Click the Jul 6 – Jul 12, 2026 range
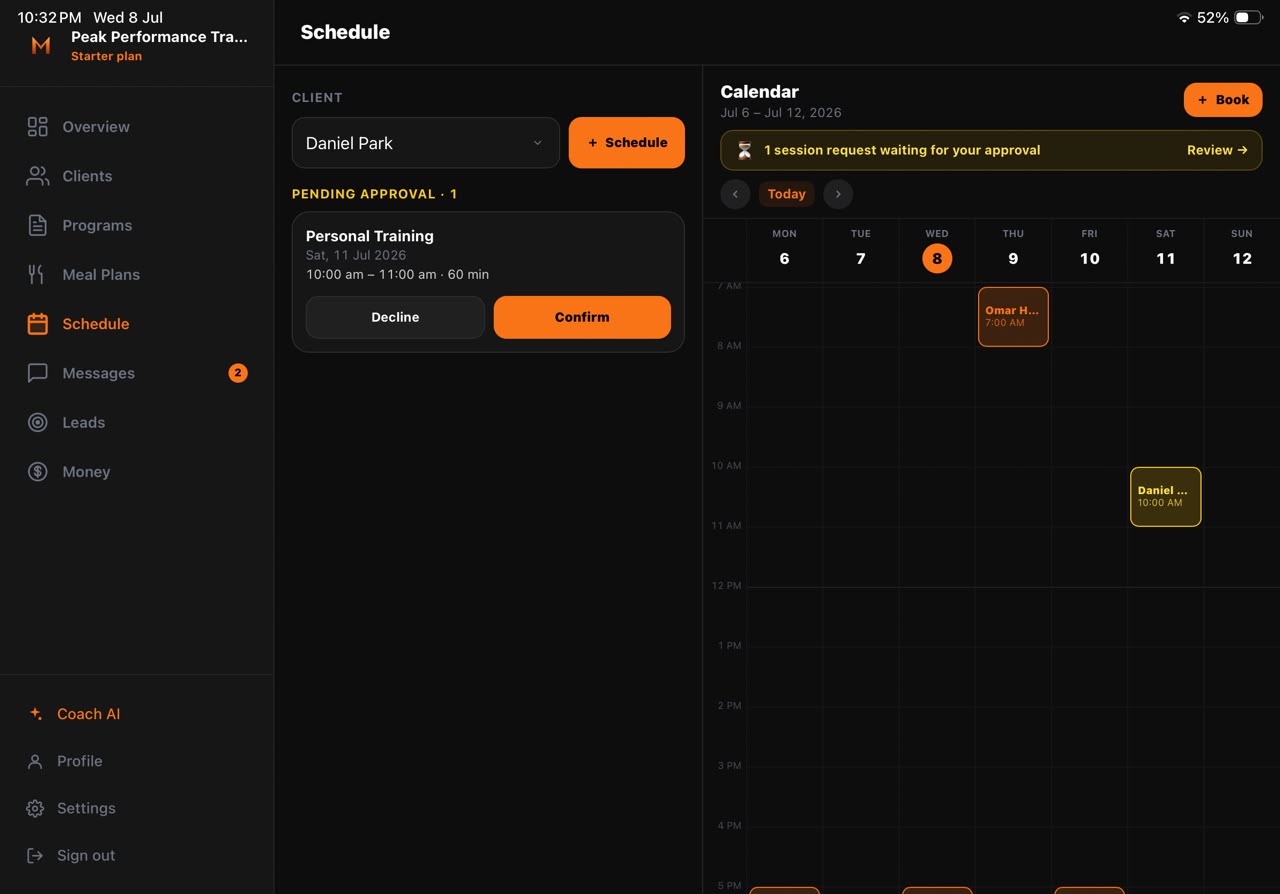The width and height of the screenshot is (1280, 894). [781, 113]
